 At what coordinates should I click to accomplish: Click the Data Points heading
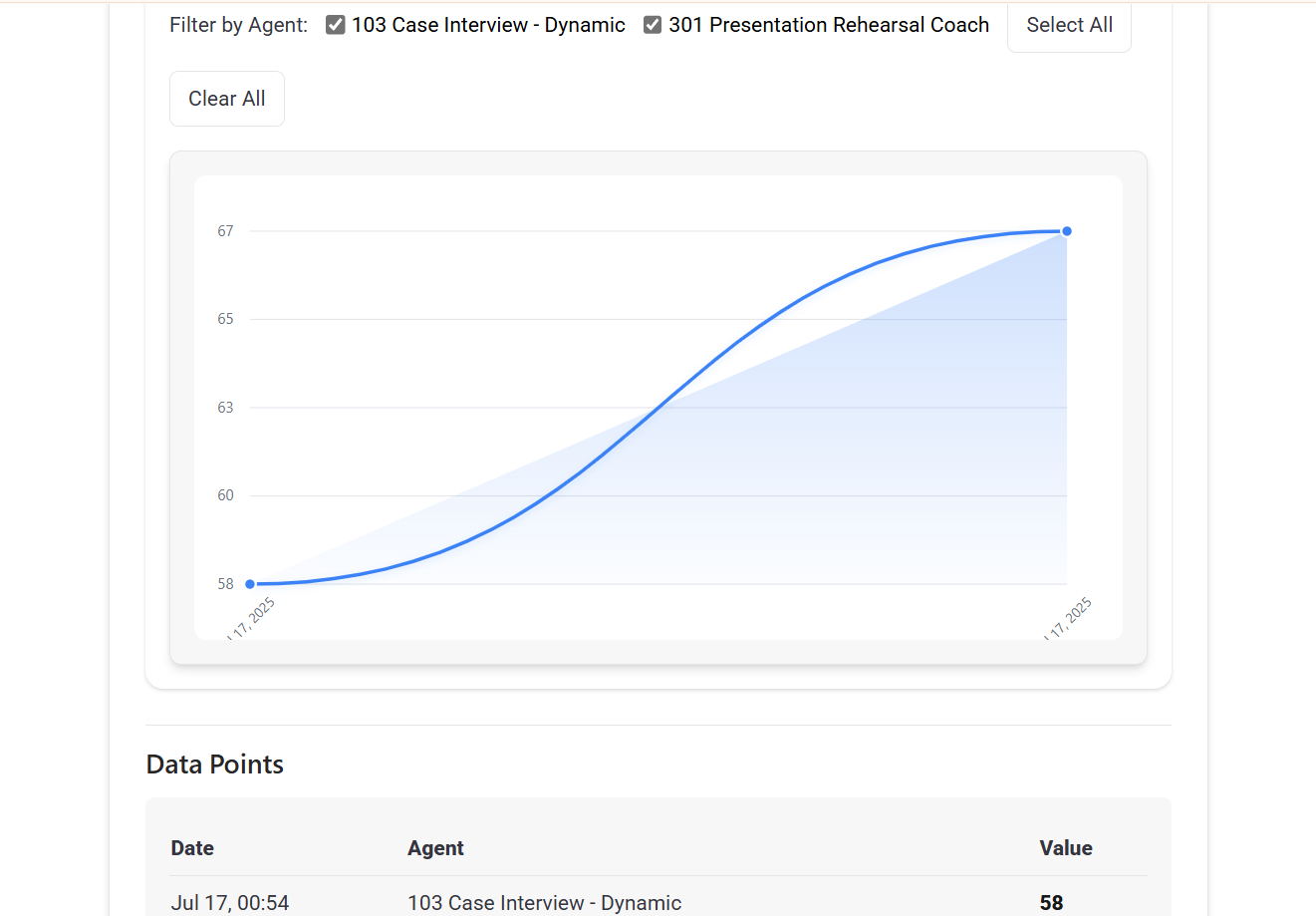point(215,764)
